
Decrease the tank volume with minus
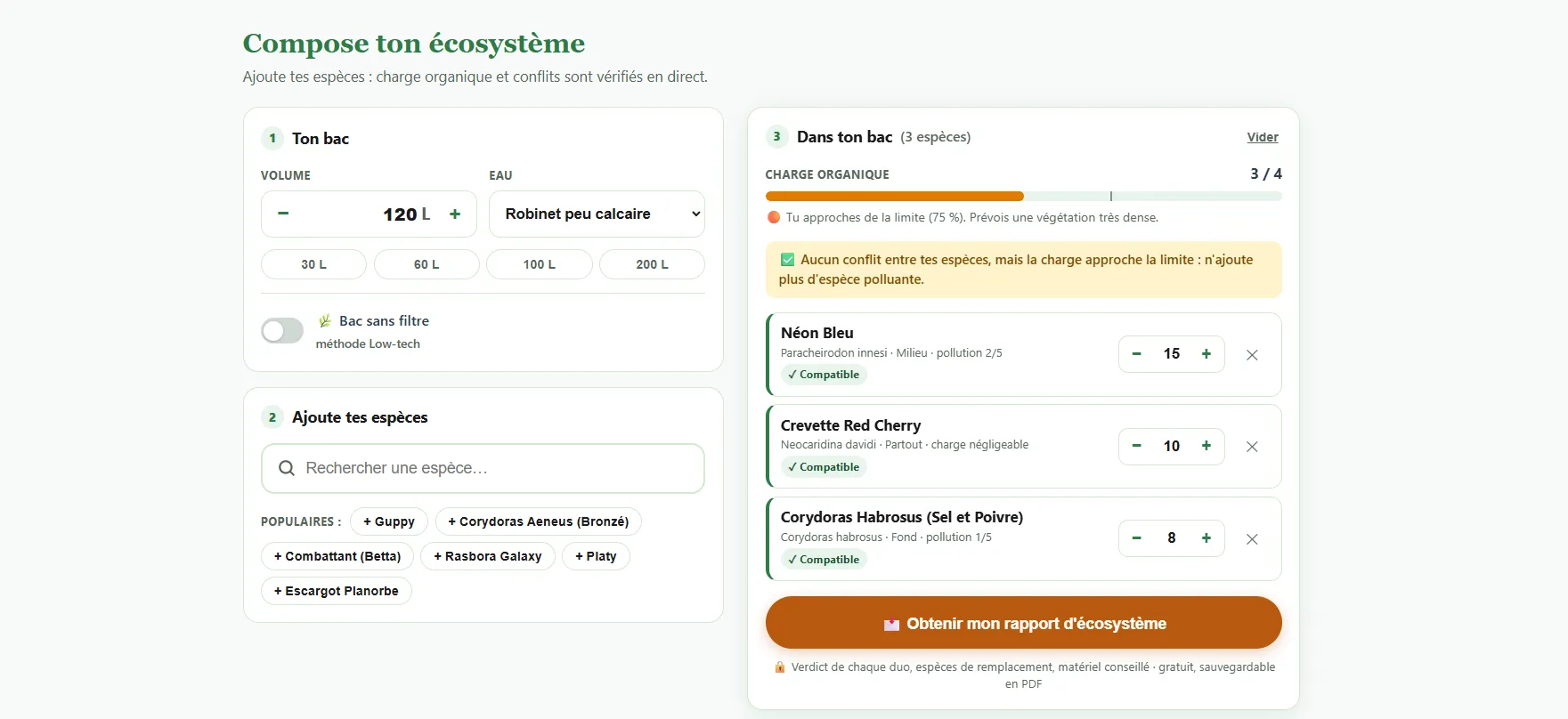283,214
